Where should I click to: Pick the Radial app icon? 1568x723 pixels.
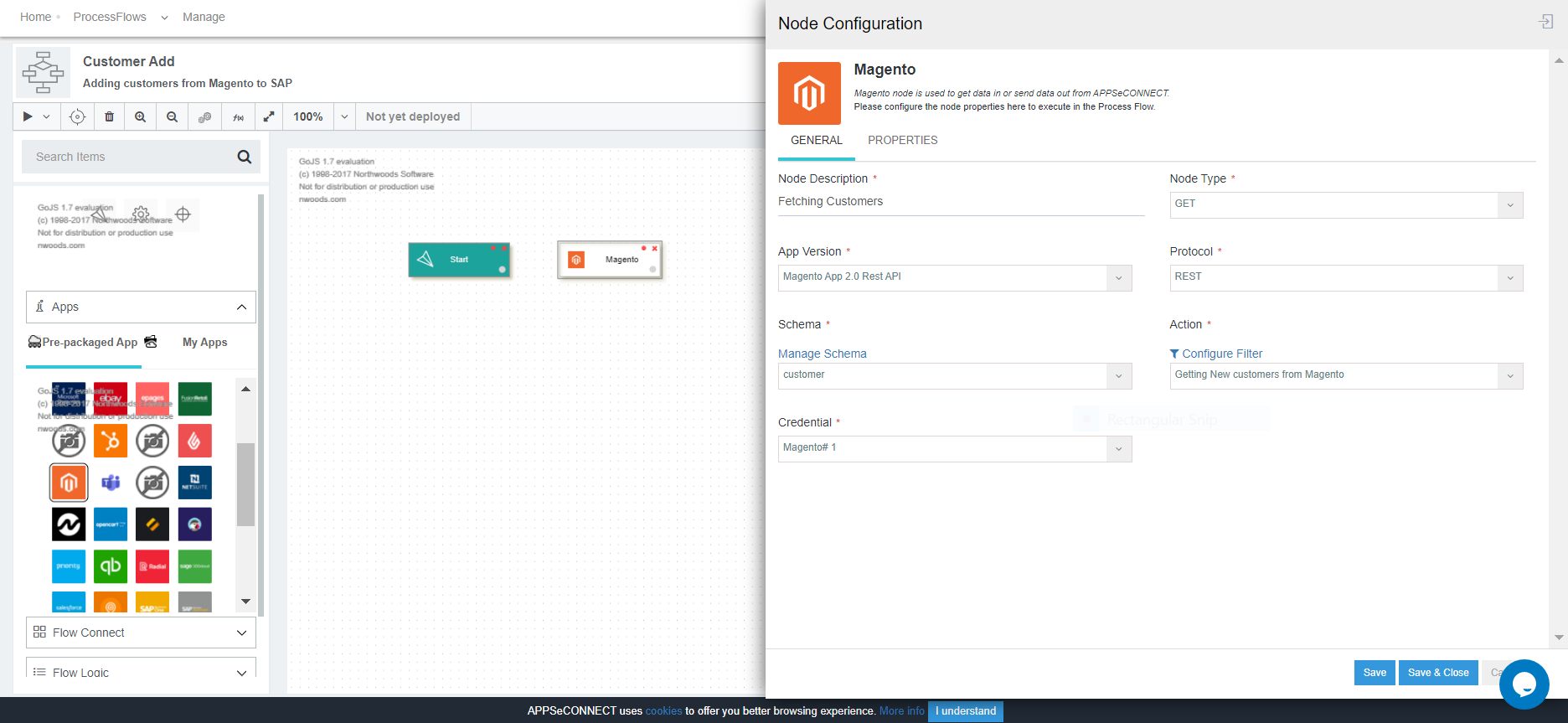click(152, 566)
